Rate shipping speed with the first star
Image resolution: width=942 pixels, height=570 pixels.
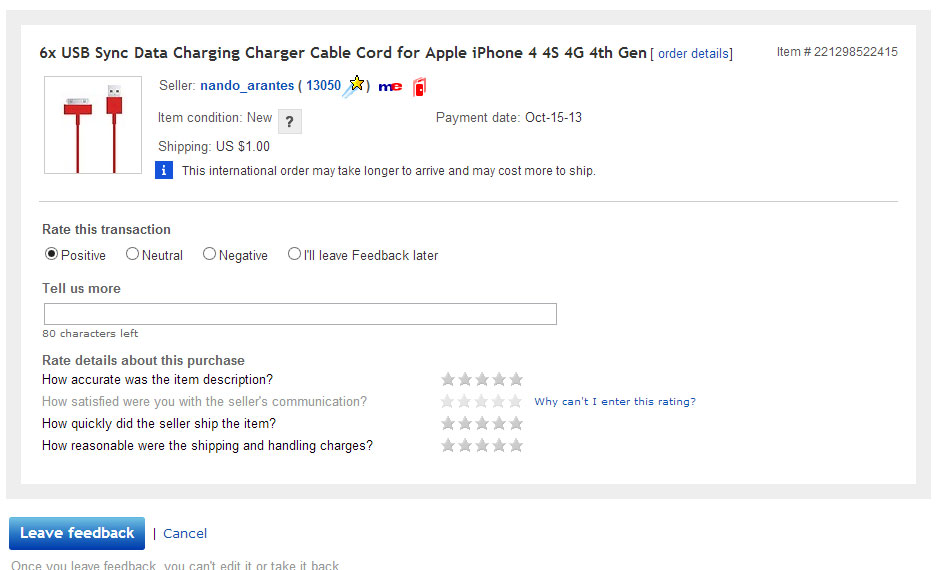pos(448,423)
